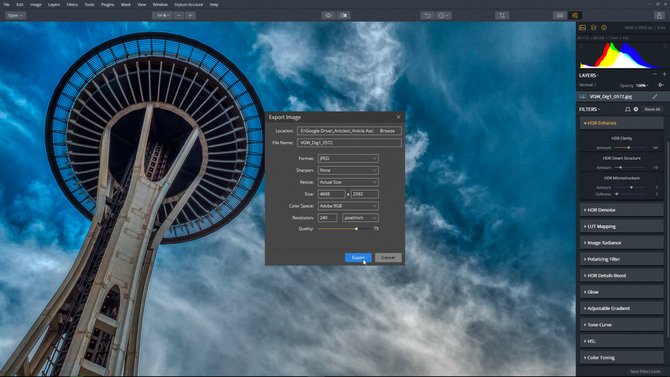Click the Reset All filters button
The image size is (670, 377).
click(x=652, y=109)
